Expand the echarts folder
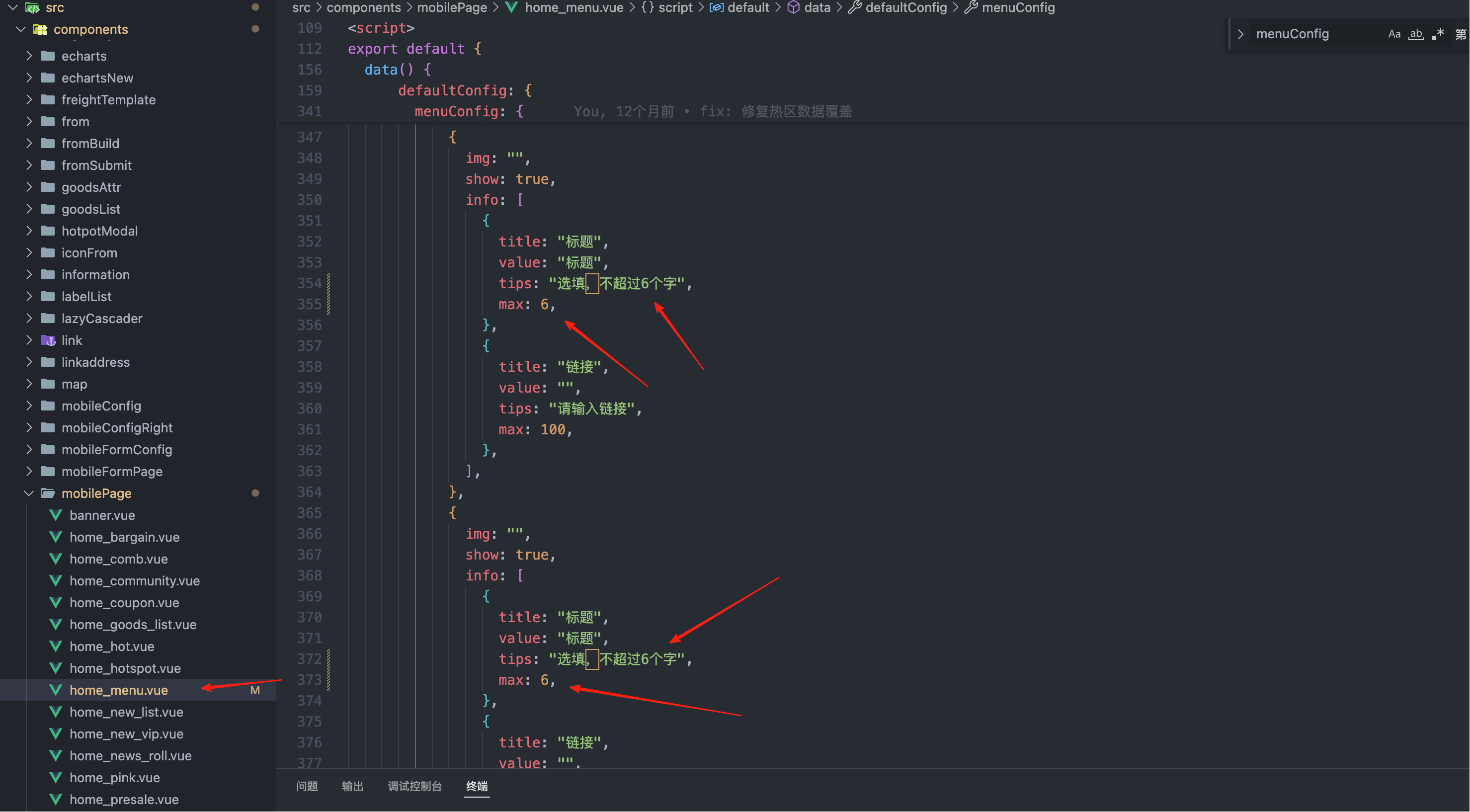Viewport: 1470px width, 812px height. [x=29, y=56]
